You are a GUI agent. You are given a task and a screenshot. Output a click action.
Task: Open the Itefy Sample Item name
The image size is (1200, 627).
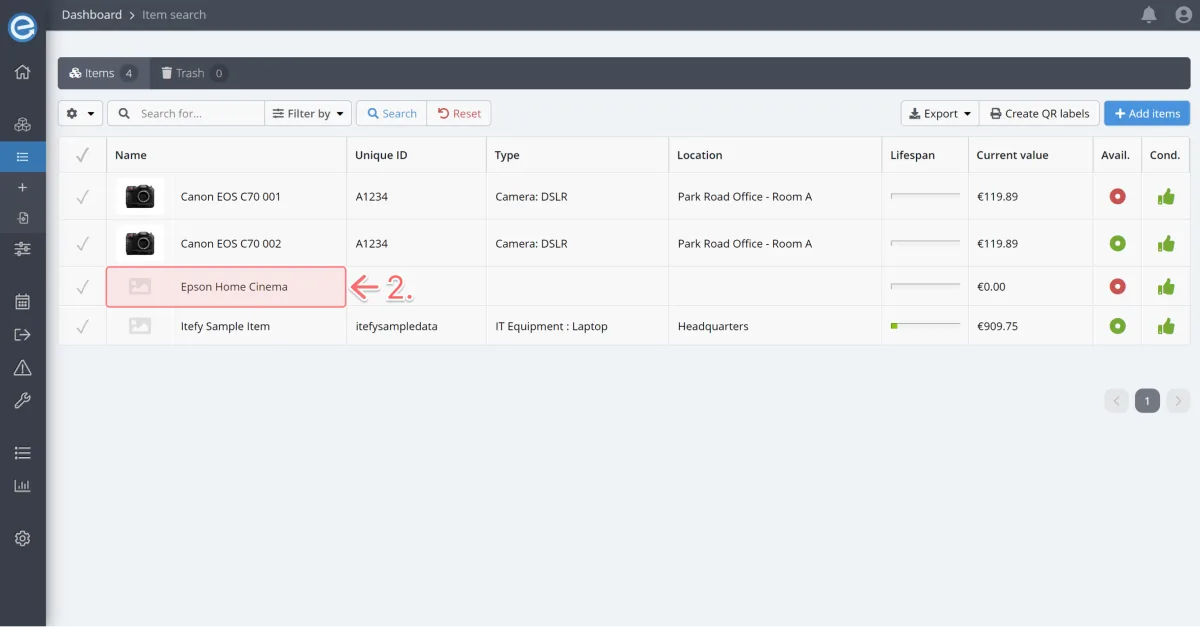pos(225,326)
